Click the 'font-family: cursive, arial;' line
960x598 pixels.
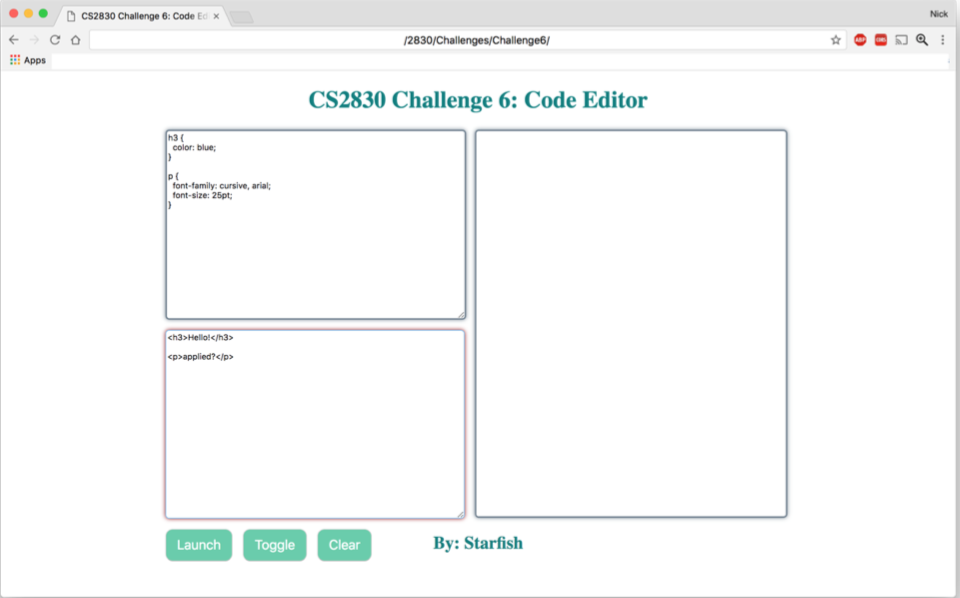222,185
